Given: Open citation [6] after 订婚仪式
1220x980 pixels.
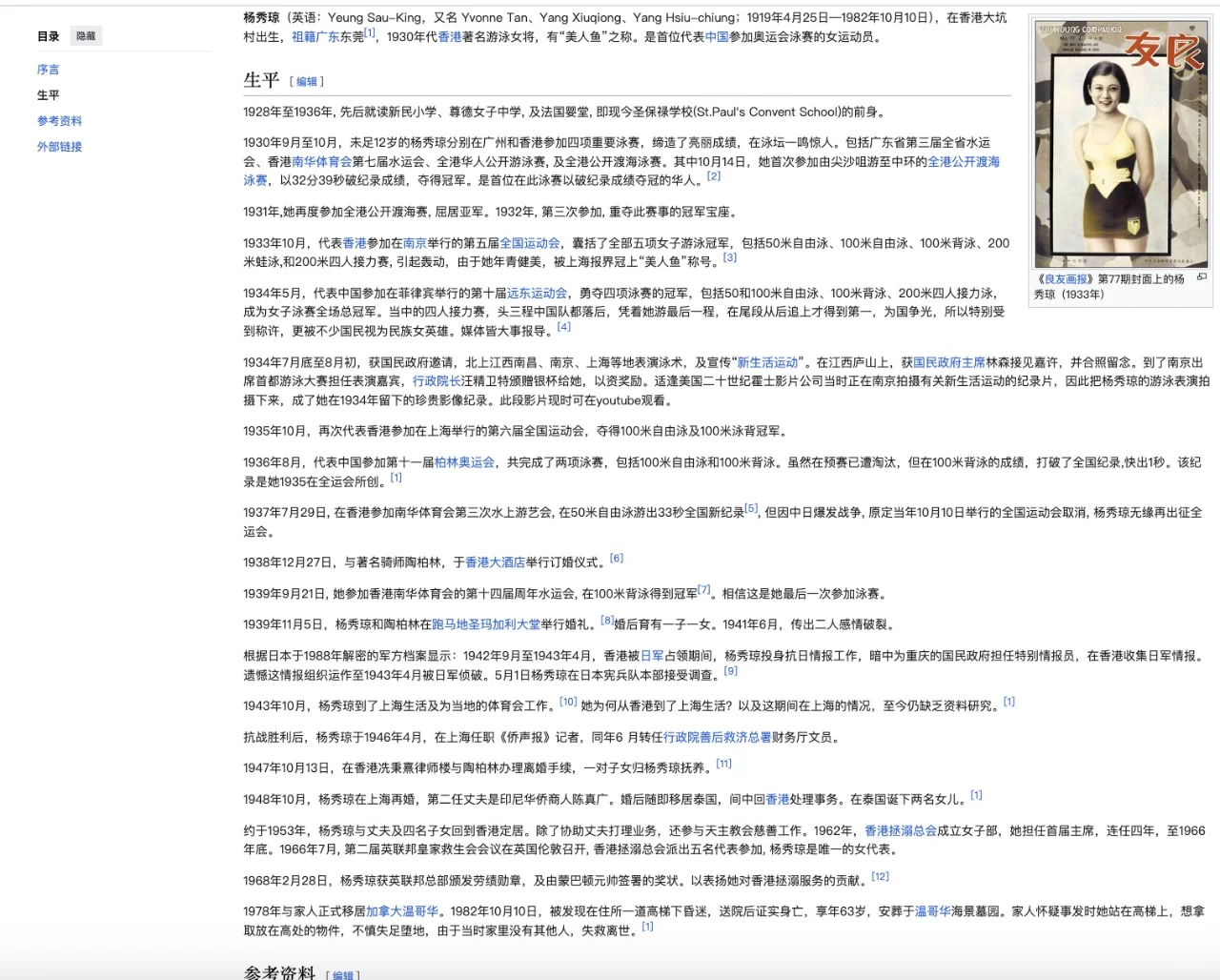Looking at the screenshot, I should (617, 558).
